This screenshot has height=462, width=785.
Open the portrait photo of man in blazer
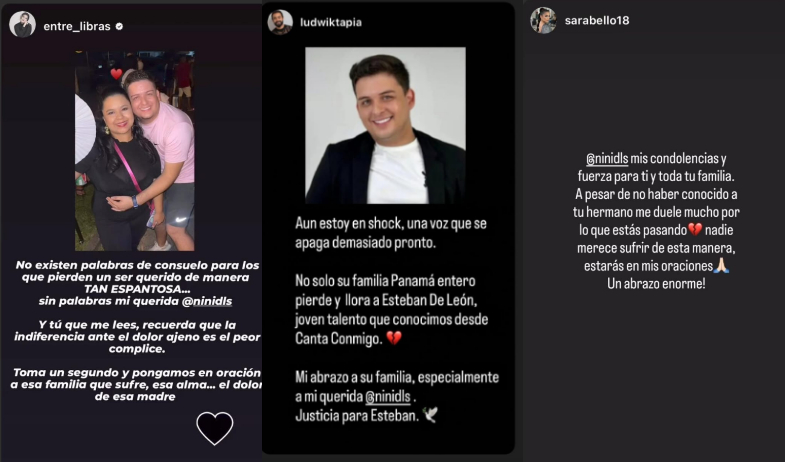point(385,126)
